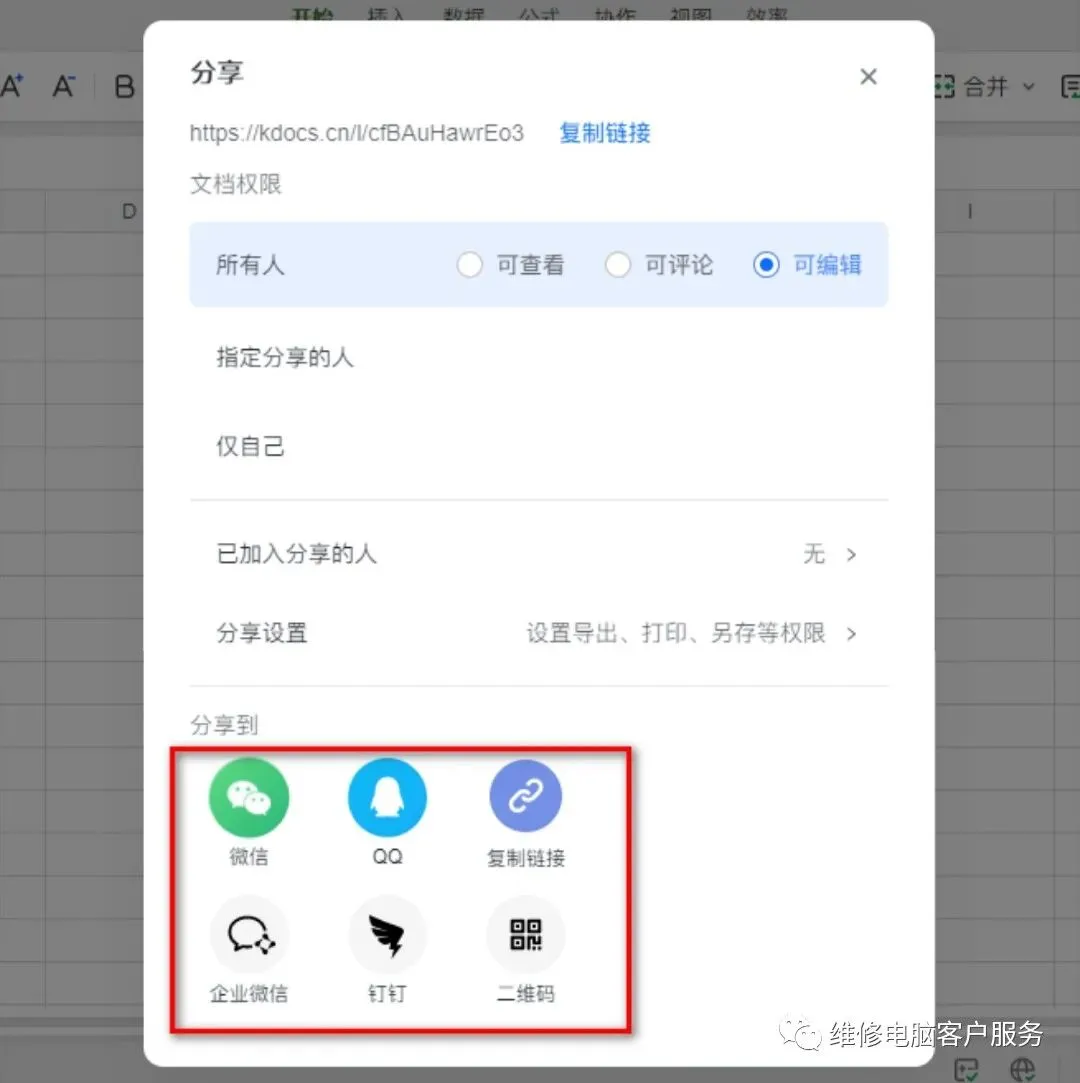
Task: Expand the chevron next to 无
Action: pos(851,555)
